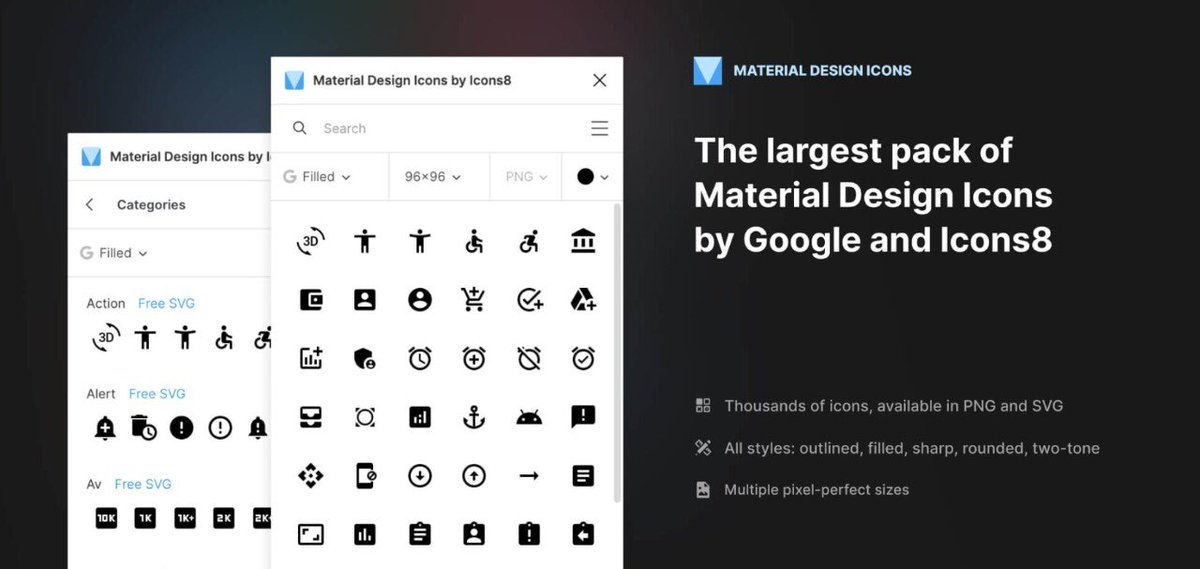
Task: Open the hamburger menu beside search
Action: (600, 128)
